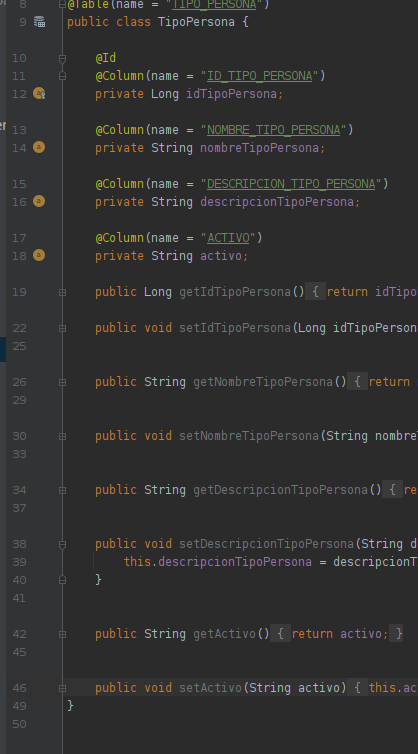Screen dimensions: 418x754
Task: Click the getDescripcionTipoPersona method name
Action: click(280, 490)
